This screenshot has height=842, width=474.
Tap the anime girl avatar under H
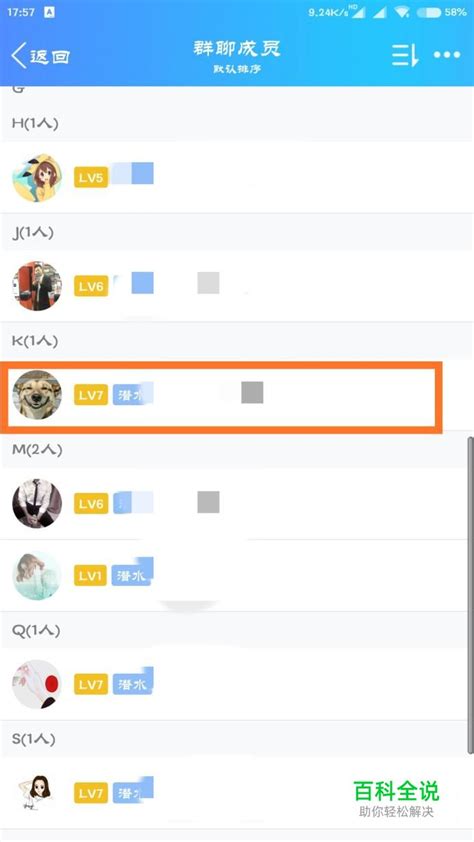[x=37, y=178]
